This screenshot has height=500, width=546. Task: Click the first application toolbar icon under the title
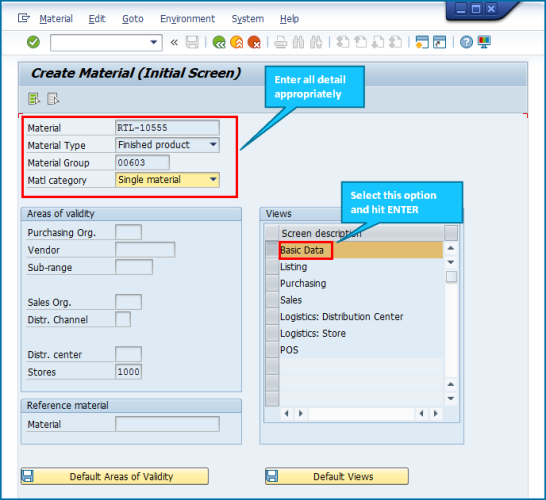coord(34,99)
